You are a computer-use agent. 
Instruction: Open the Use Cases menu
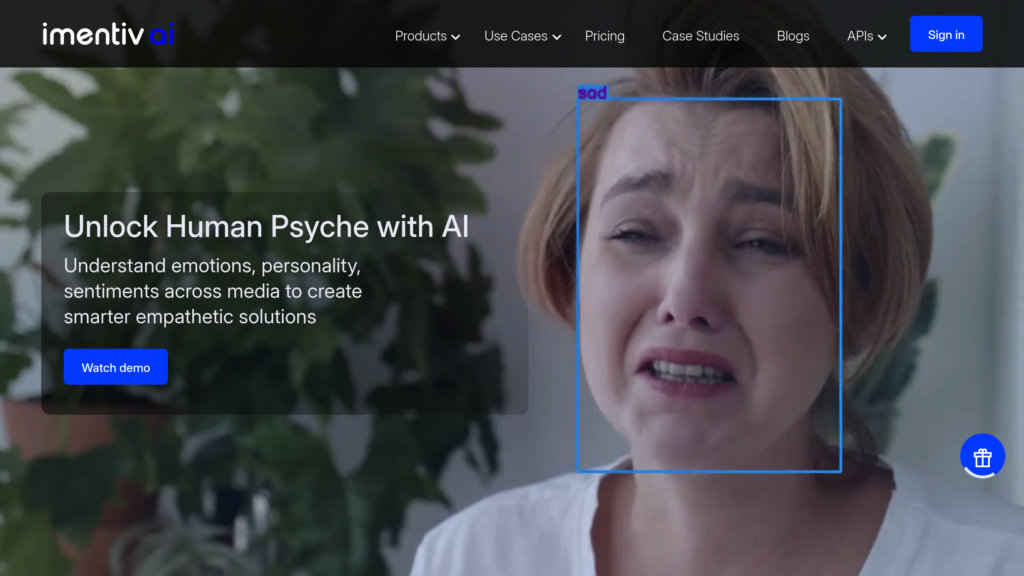515,36
